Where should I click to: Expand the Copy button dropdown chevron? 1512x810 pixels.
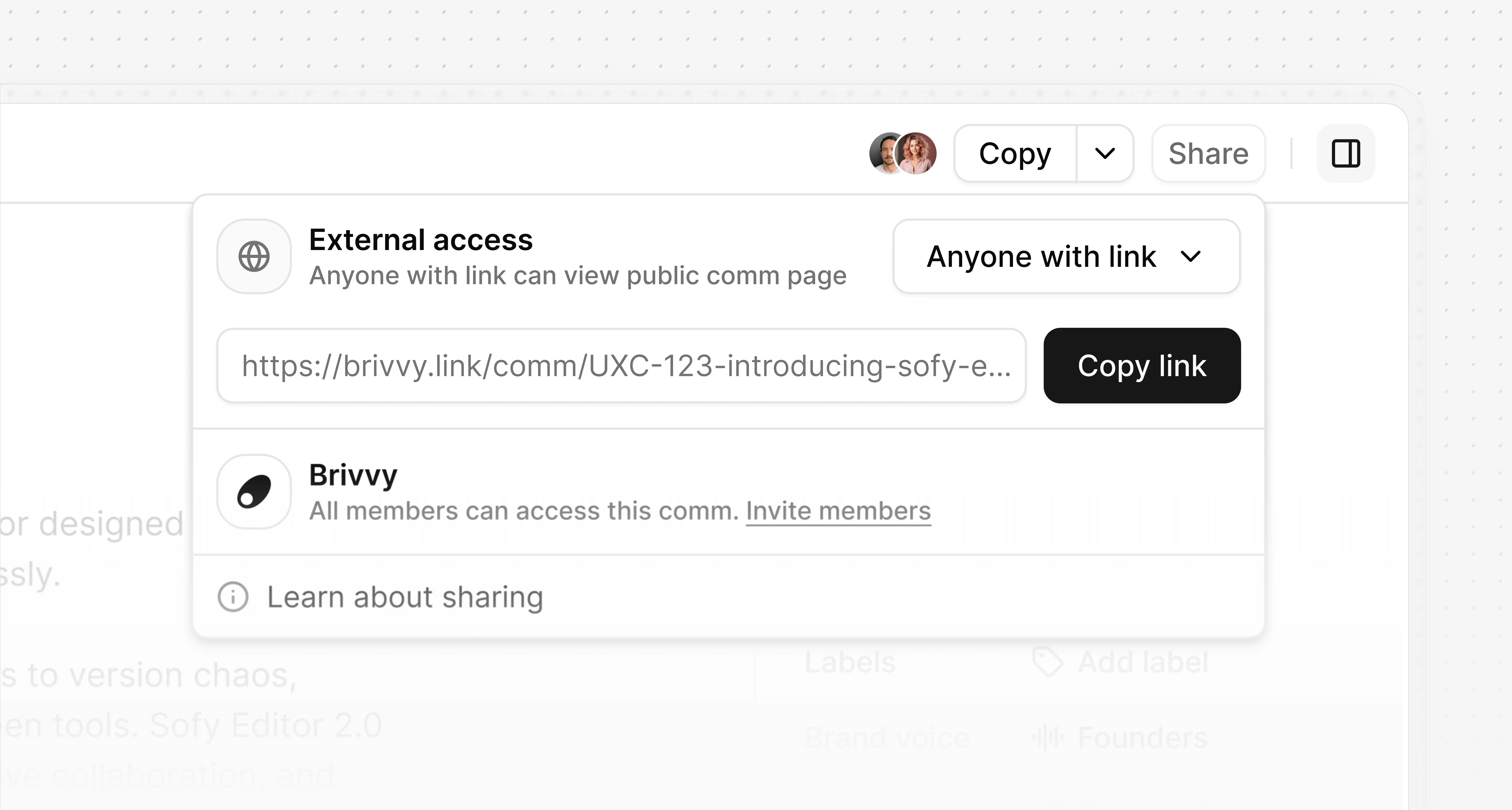[x=1105, y=153]
